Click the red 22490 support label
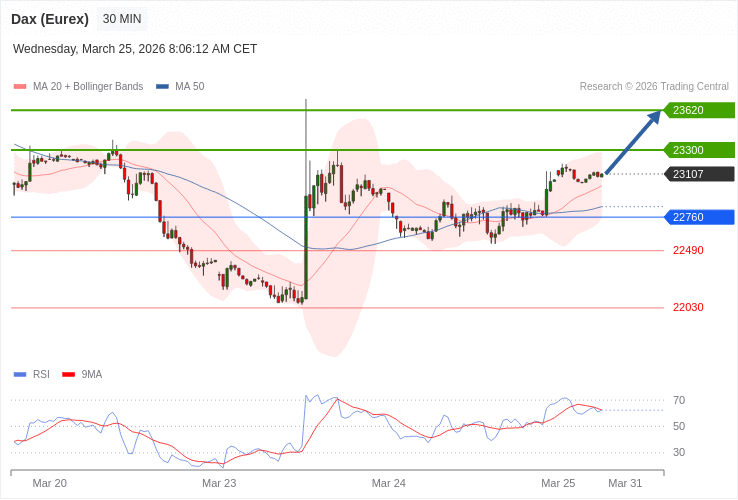Viewport: 738px width, 500px height. pyautogui.click(x=688, y=250)
